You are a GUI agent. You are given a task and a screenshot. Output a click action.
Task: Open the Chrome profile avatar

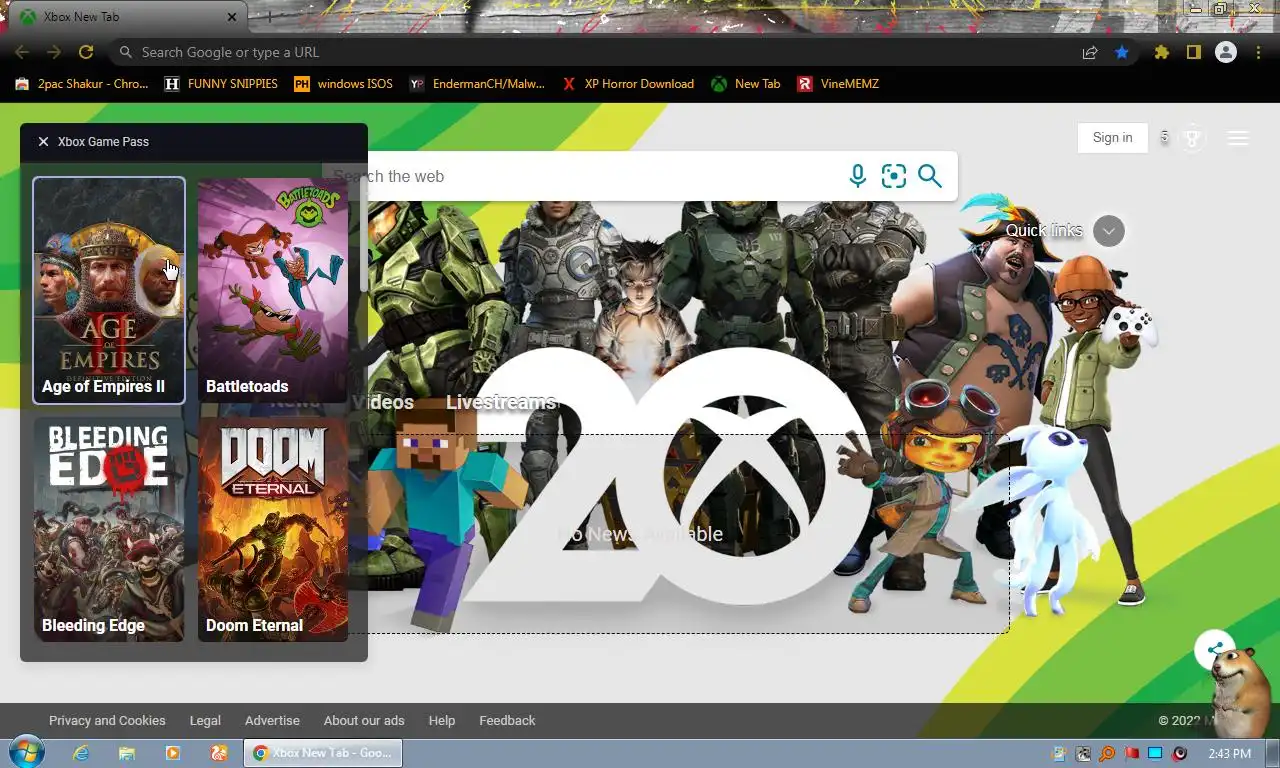(x=1225, y=52)
